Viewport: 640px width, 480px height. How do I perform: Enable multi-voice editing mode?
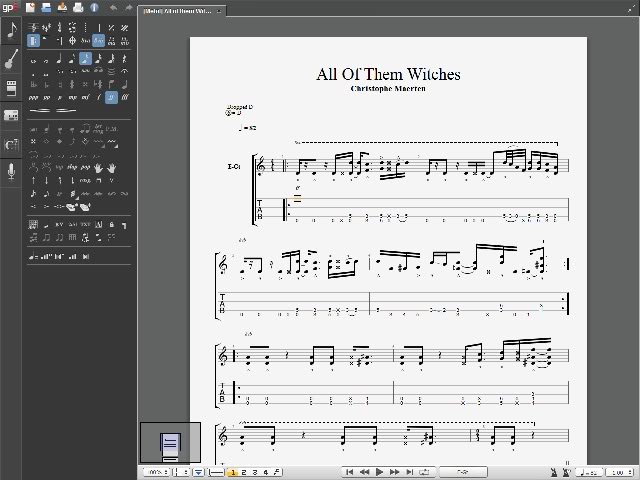(x=276, y=472)
